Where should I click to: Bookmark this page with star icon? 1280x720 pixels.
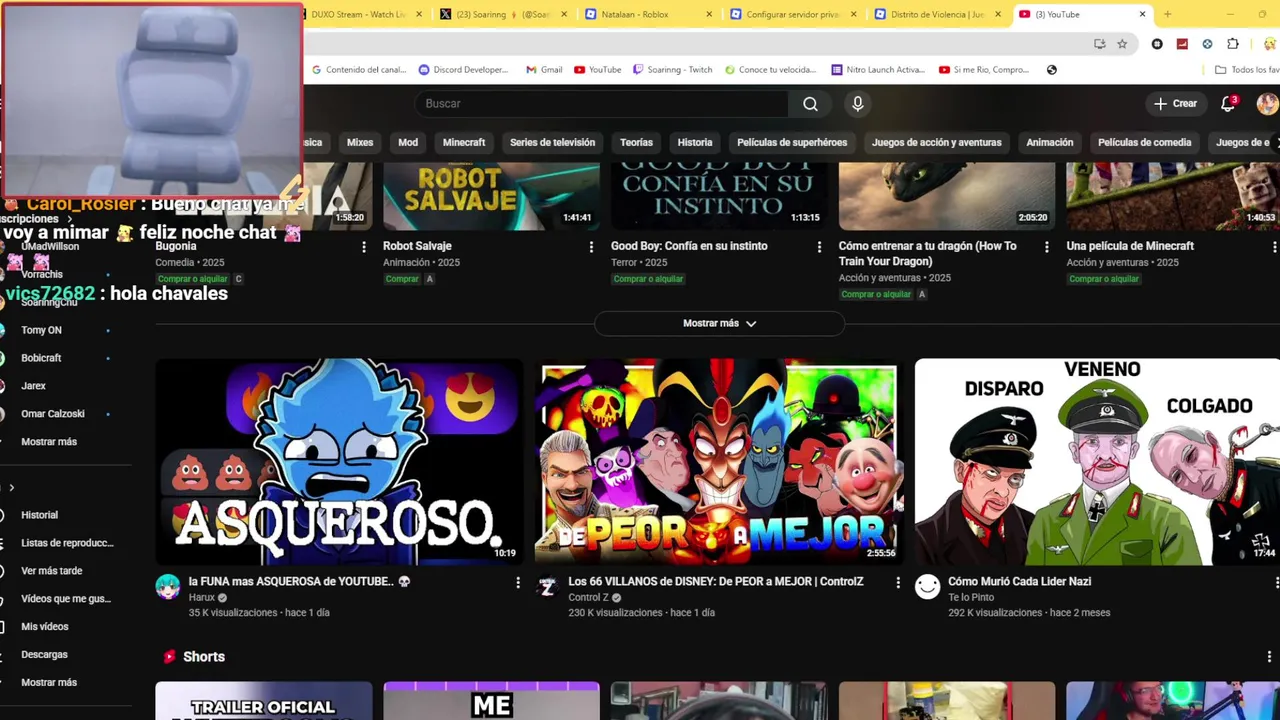(1122, 44)
